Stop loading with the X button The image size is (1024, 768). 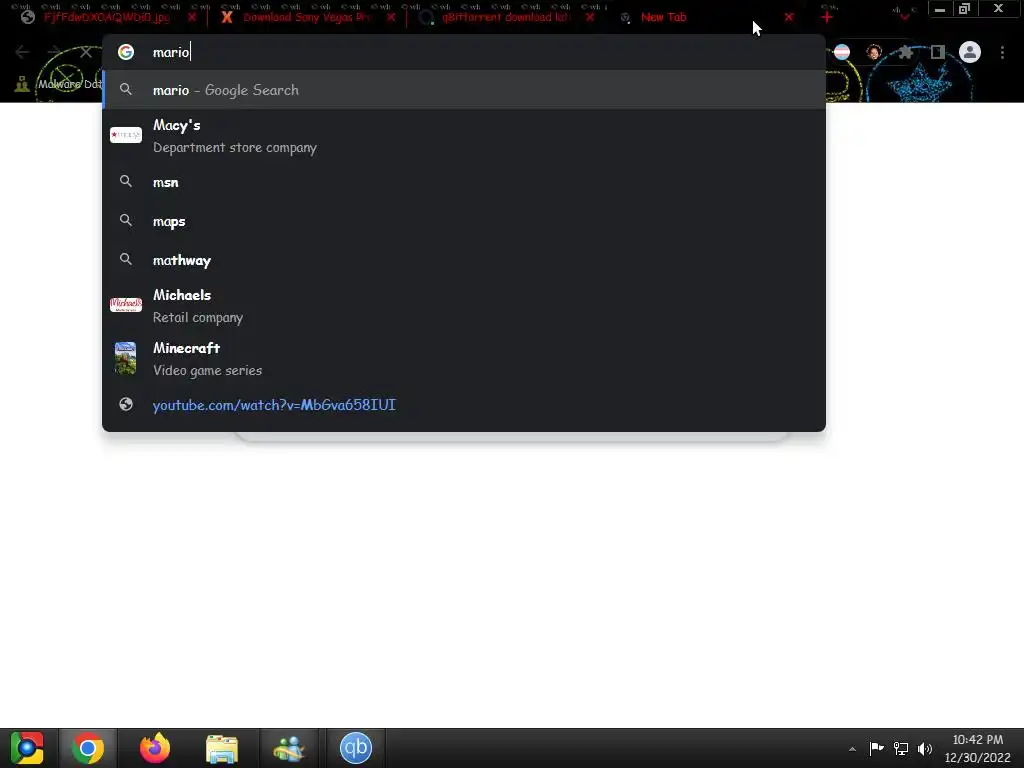(x=86, y=52)
